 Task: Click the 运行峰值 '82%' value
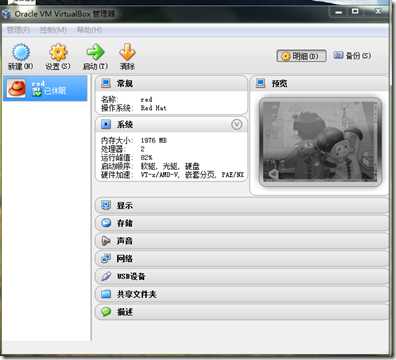[146, 157]
